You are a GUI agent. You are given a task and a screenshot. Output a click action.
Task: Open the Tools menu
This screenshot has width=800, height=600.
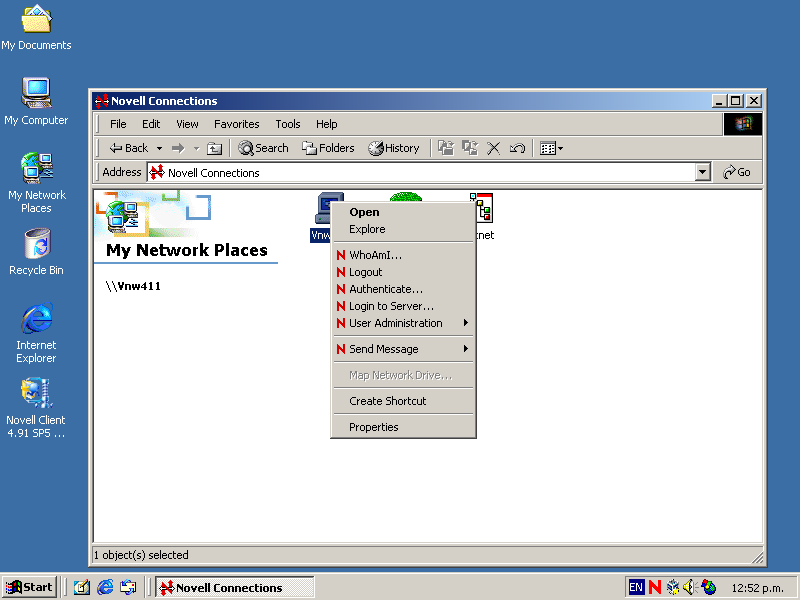pyautogui.click(x=288, y=124)
